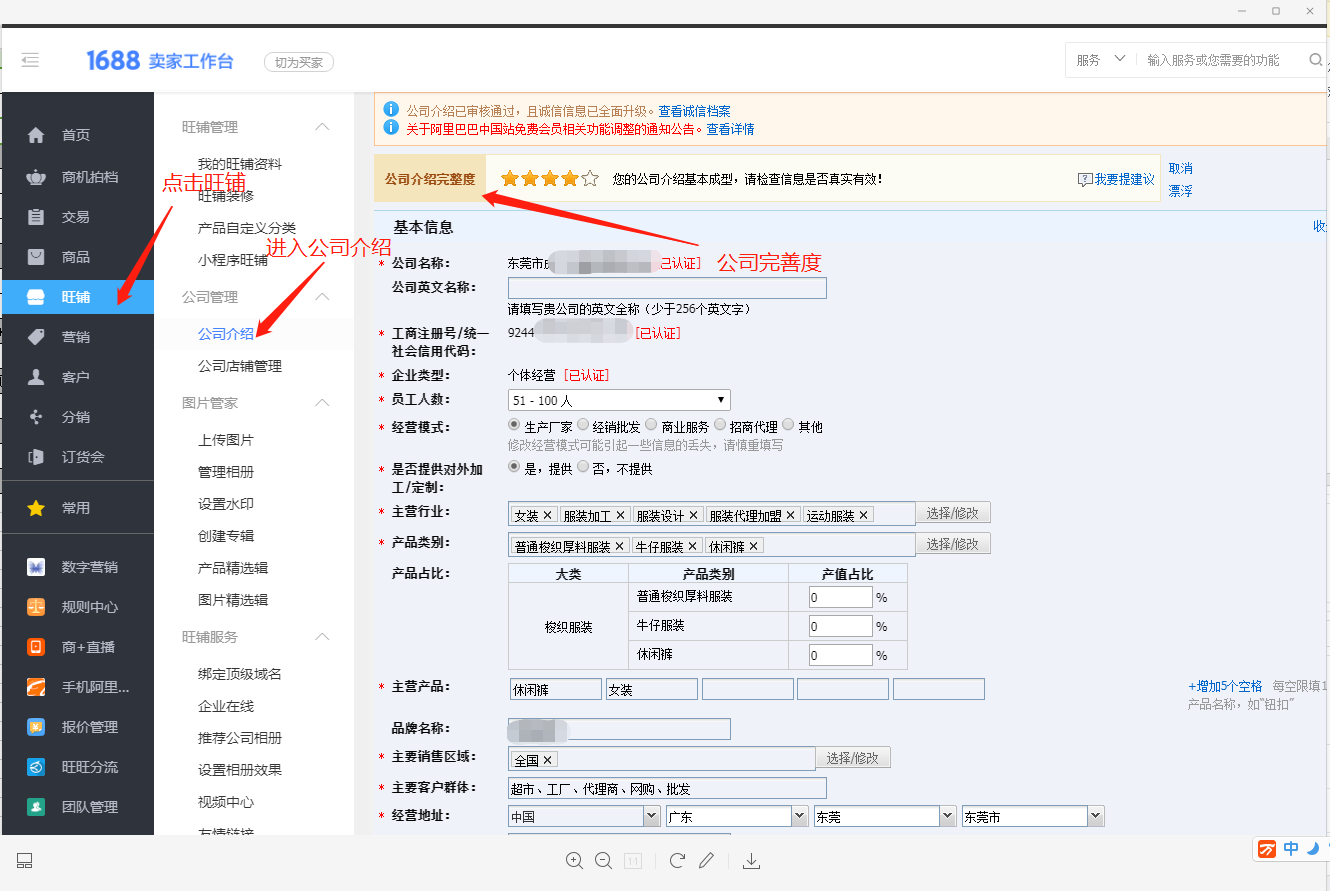
Task: Go to the 公司介绍 menu entry
Action: coord(228,331)
